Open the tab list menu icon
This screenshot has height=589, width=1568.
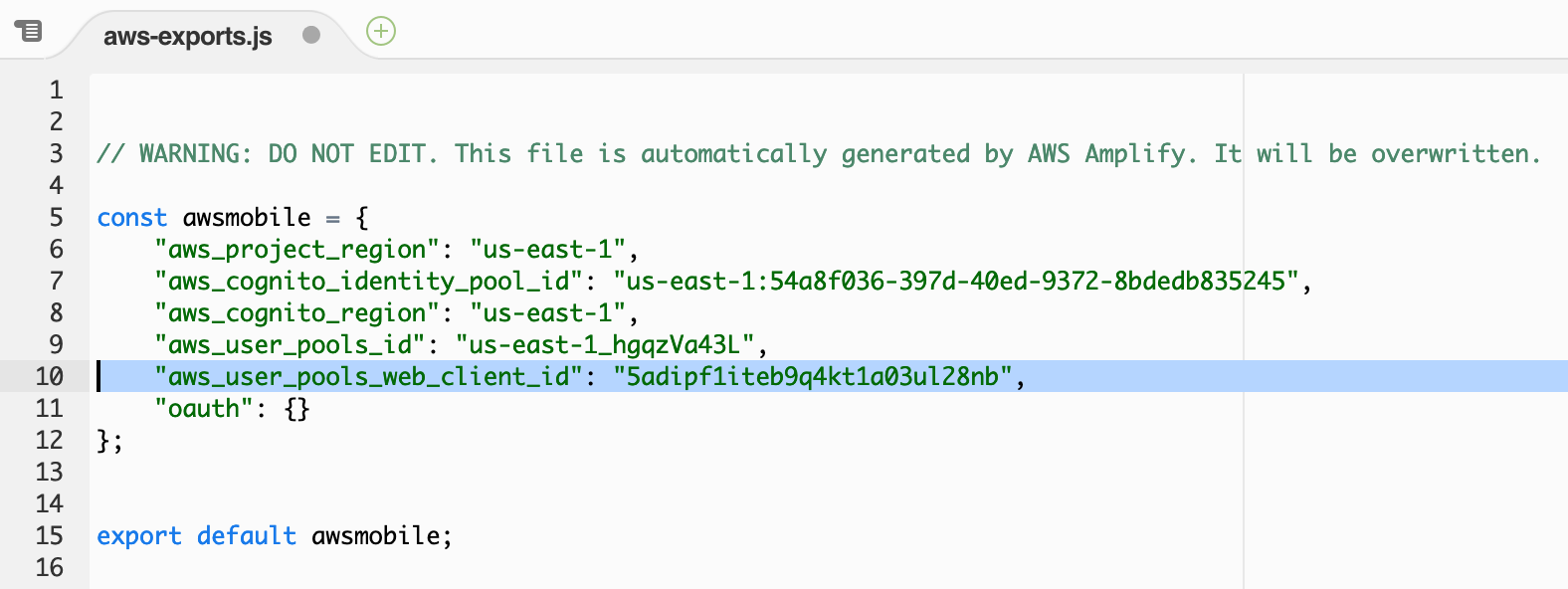(29, 31)
